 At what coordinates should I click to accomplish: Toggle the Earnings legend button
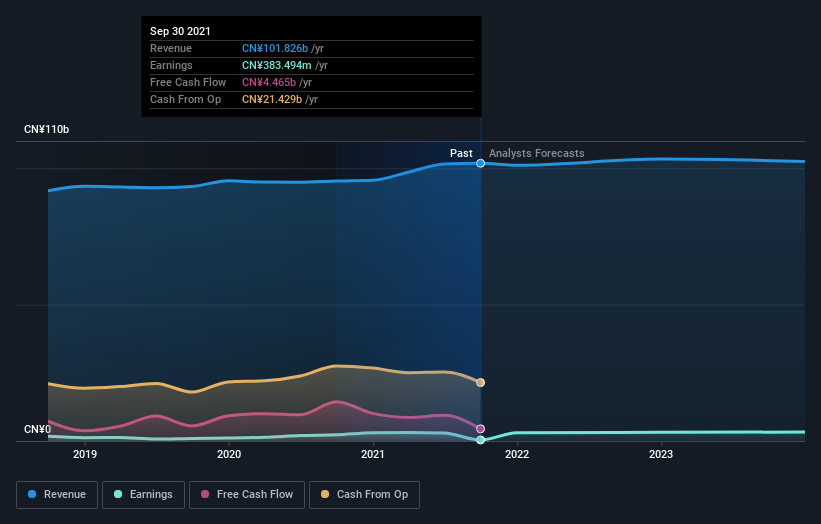tap(143, 495)
